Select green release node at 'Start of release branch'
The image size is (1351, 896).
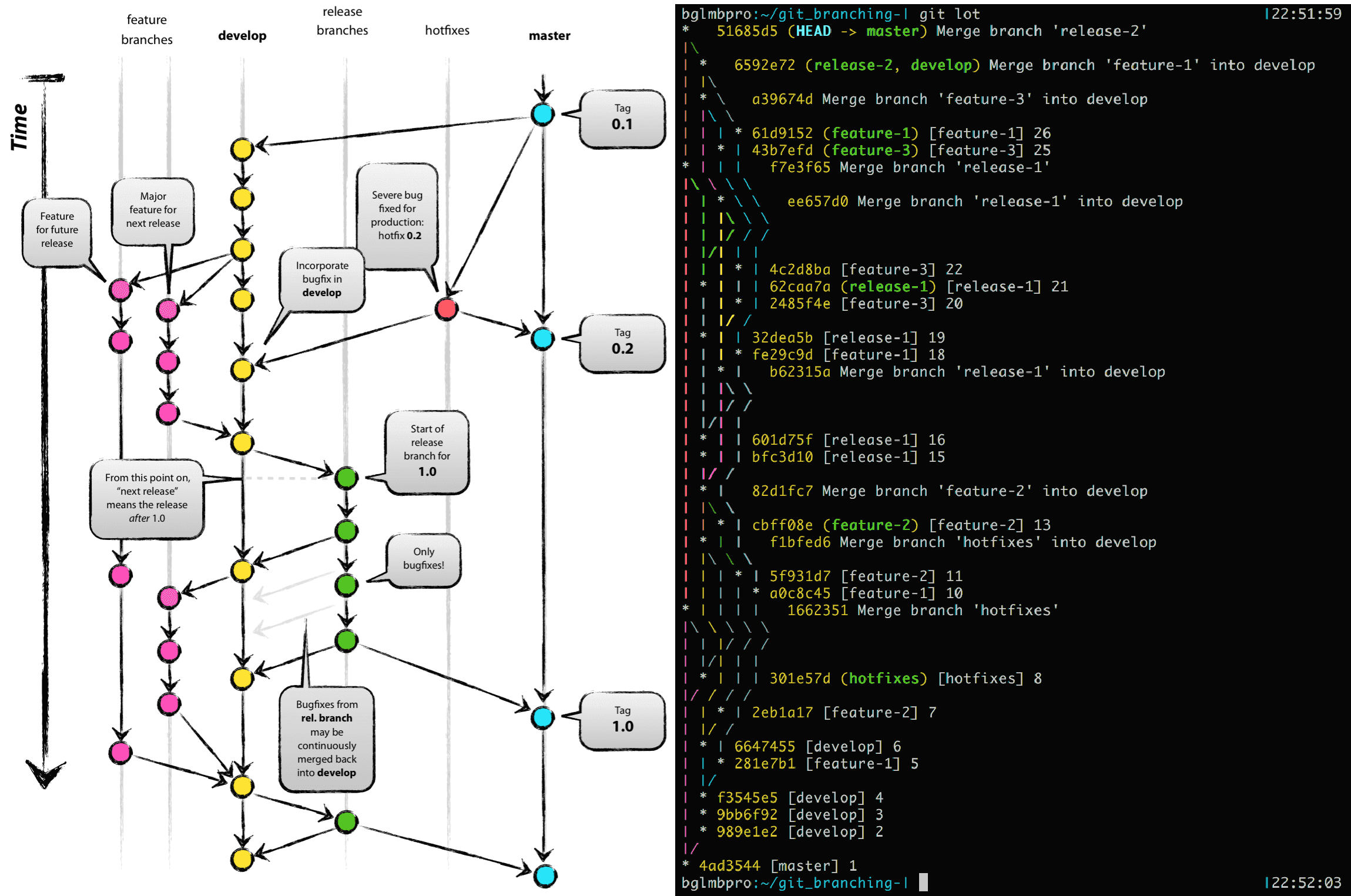click(347, 478)
